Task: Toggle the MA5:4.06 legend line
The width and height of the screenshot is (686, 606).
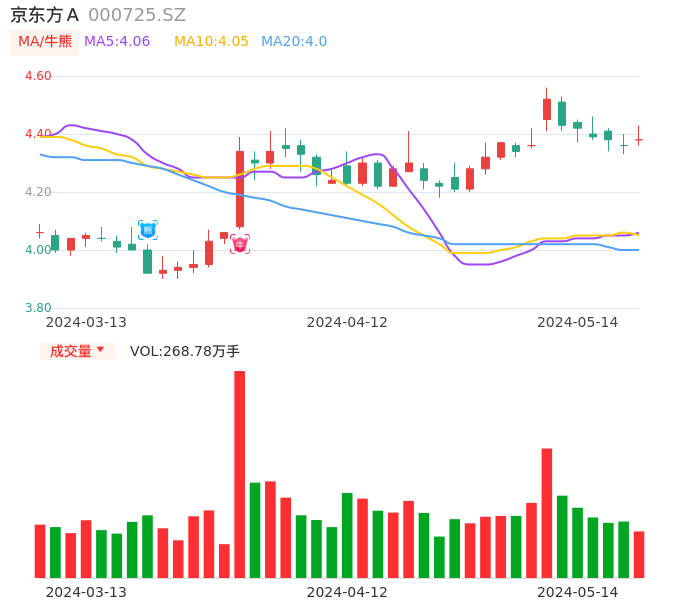Action: [117, 42]
